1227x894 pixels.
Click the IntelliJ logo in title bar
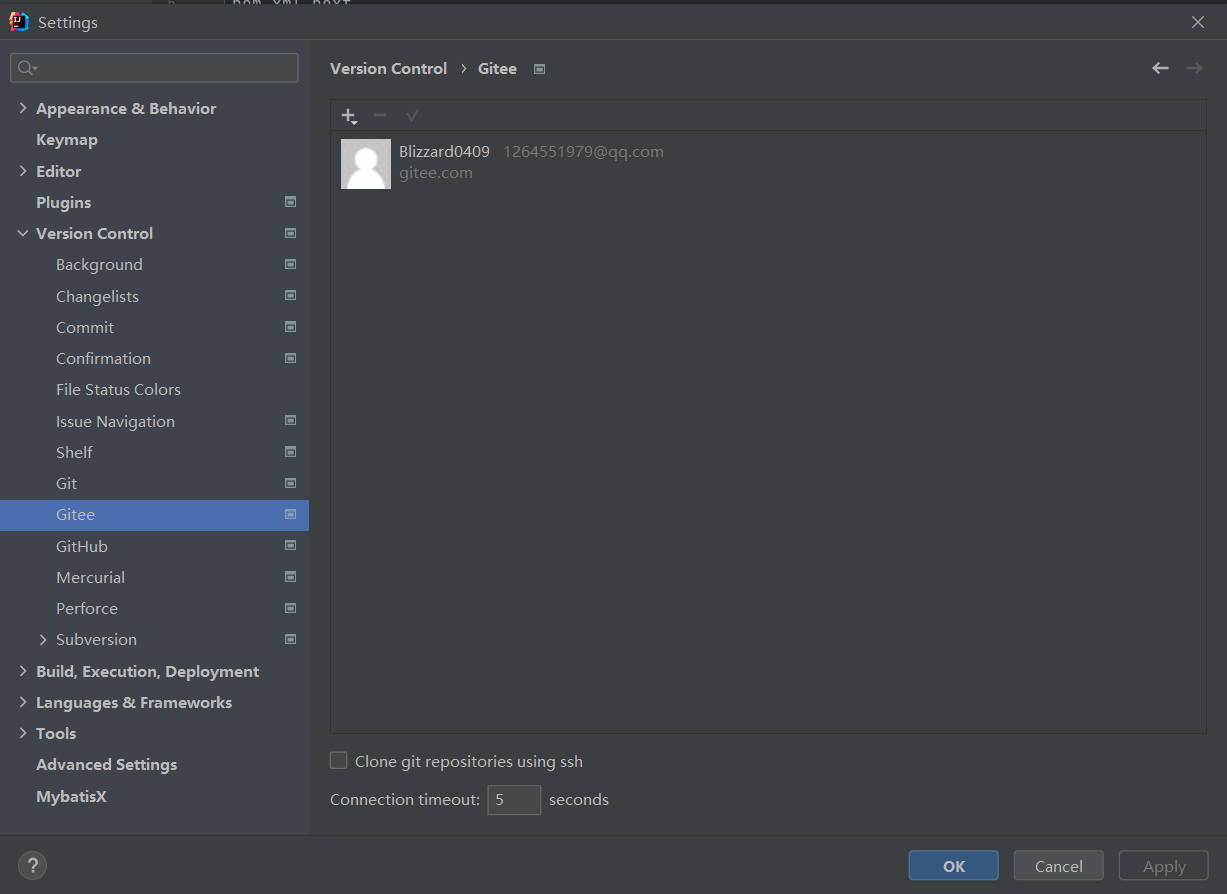[x=19, y=21]
